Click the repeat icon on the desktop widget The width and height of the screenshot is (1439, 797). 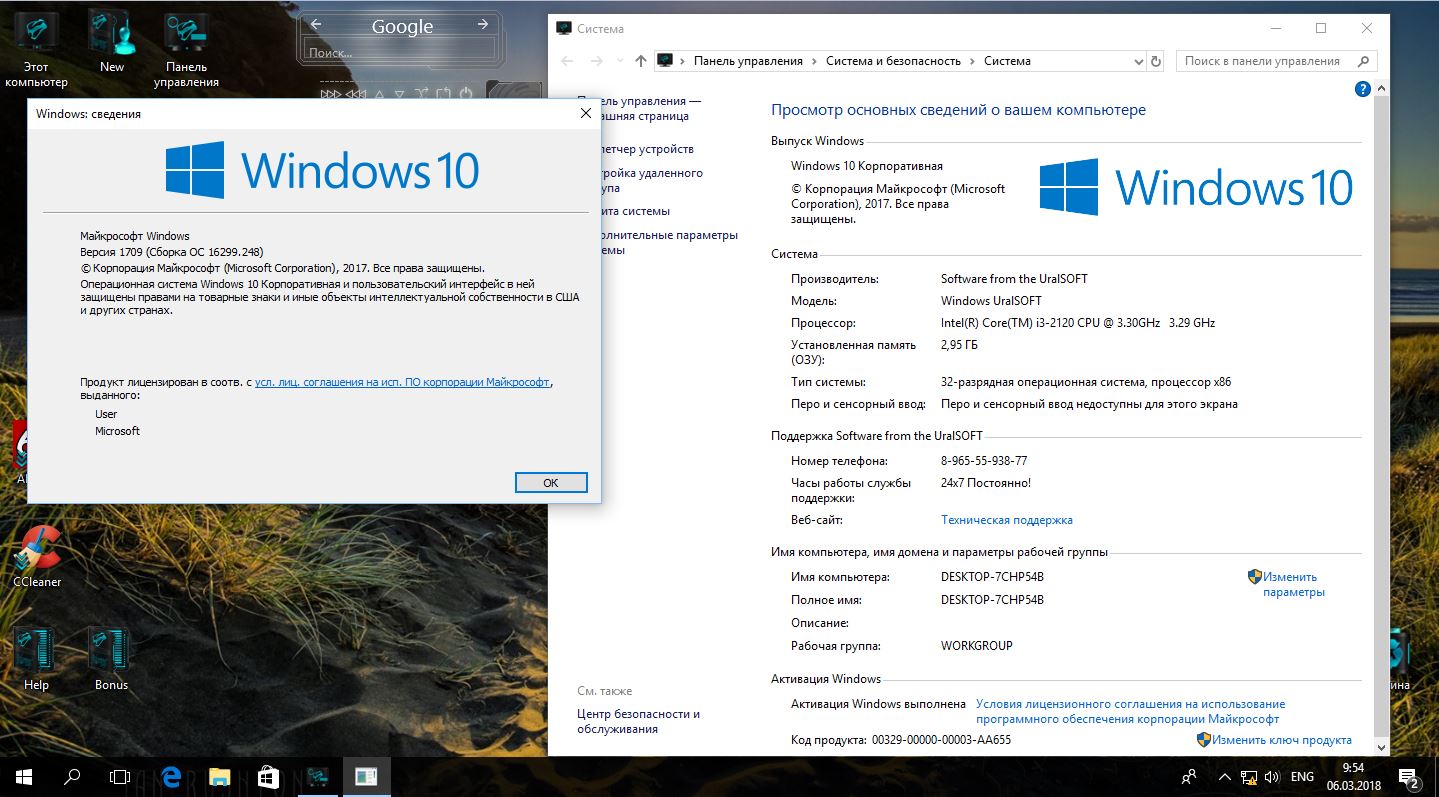pos(443,94)
